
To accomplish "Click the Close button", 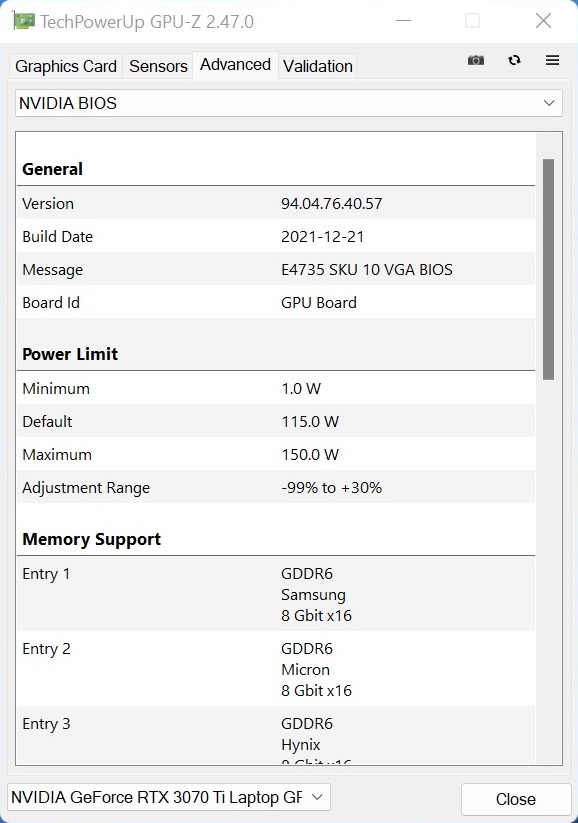I will coord(516,799).
